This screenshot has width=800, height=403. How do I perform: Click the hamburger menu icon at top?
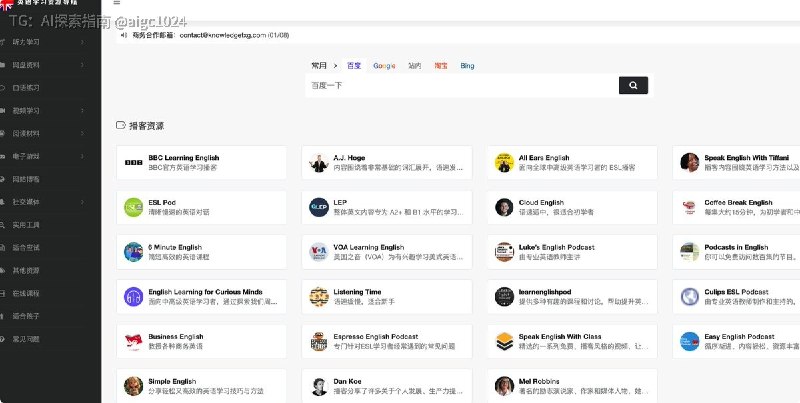pos(117,3)
